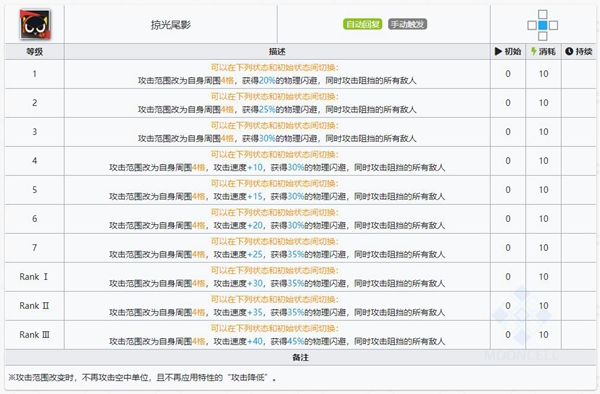Click the 备注 section header

300,358
